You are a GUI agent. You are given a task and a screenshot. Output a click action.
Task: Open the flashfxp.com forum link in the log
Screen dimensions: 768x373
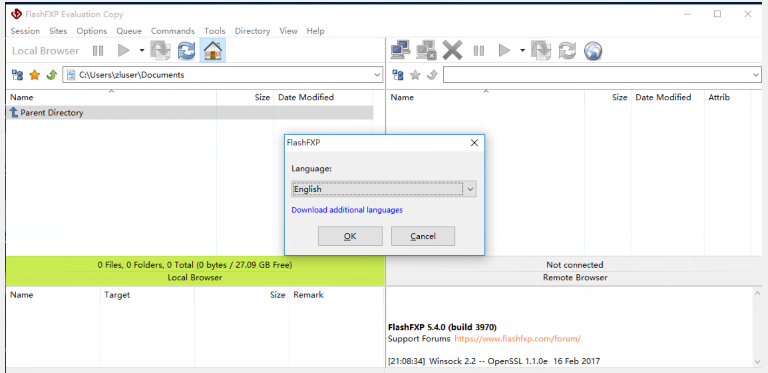pos(518,338)
